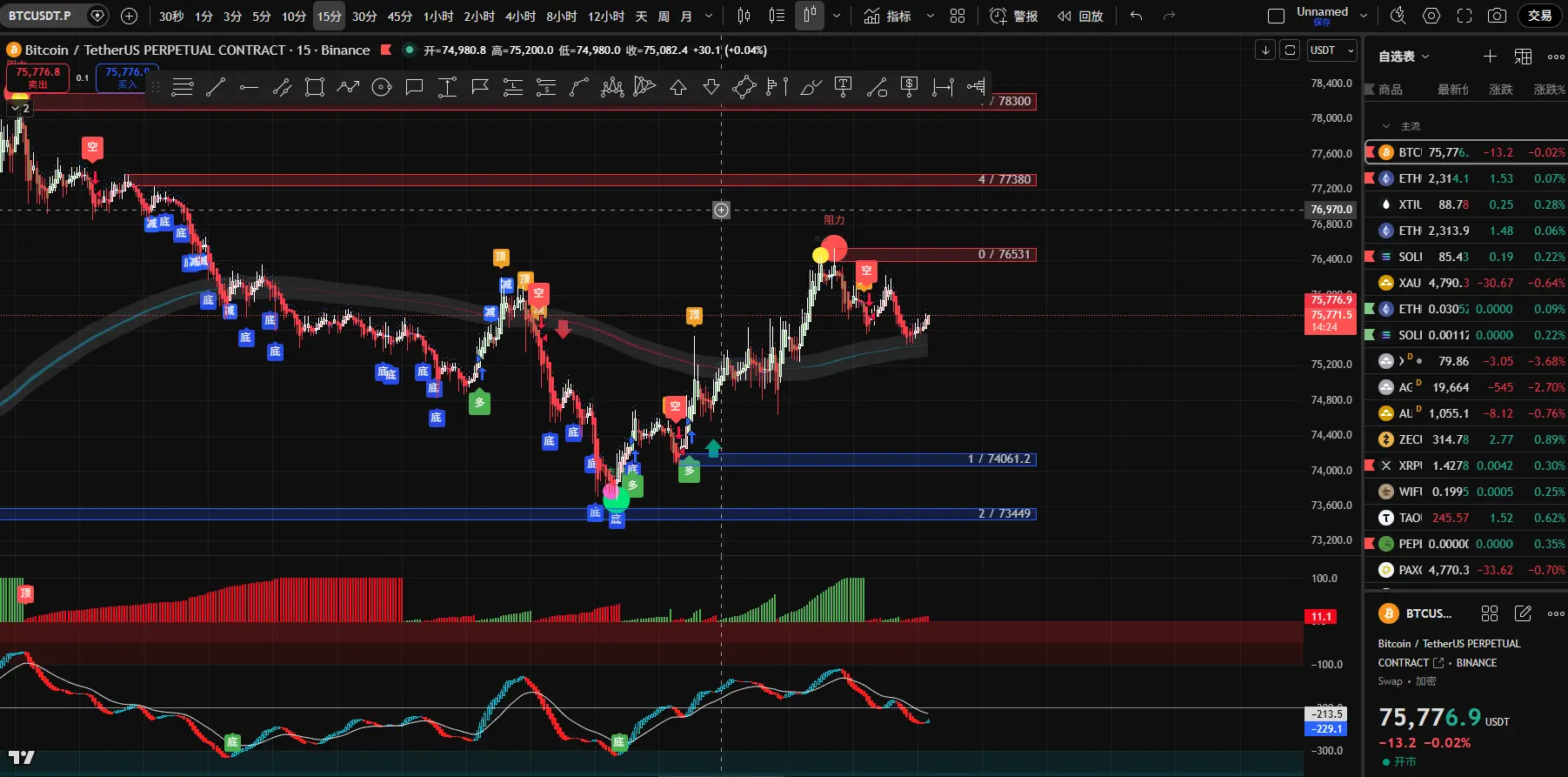Open layout grid templates icon

957,16
